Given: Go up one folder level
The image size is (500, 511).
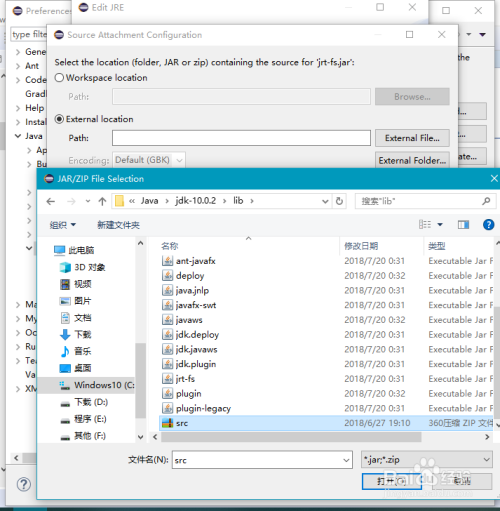Looking at the screenshot, I should pos(102,201).
